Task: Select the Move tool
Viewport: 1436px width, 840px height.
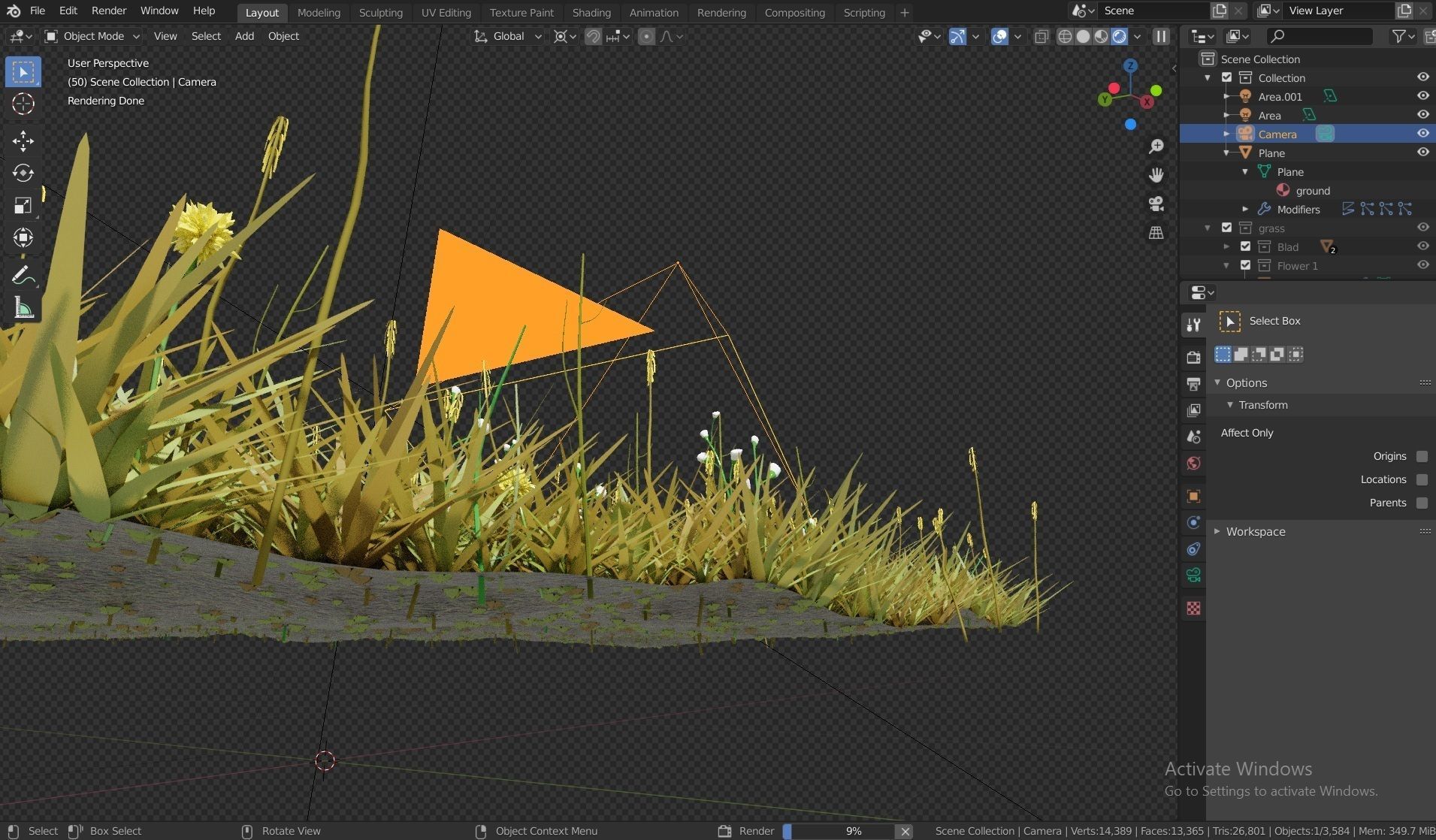Action: [x=23, y=141]
